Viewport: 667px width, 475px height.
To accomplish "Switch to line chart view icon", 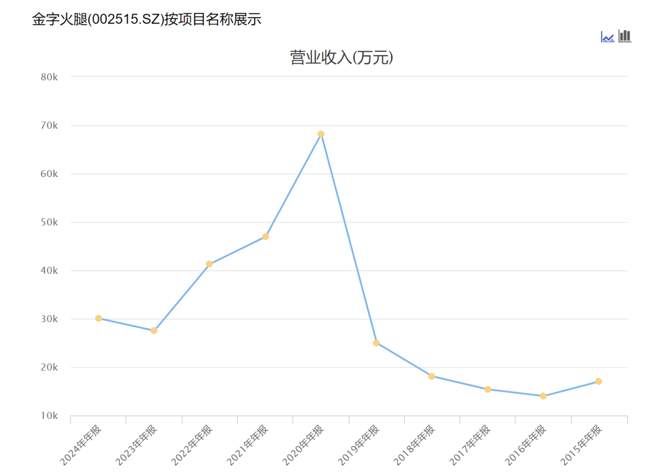I will (x=607, y=37).
